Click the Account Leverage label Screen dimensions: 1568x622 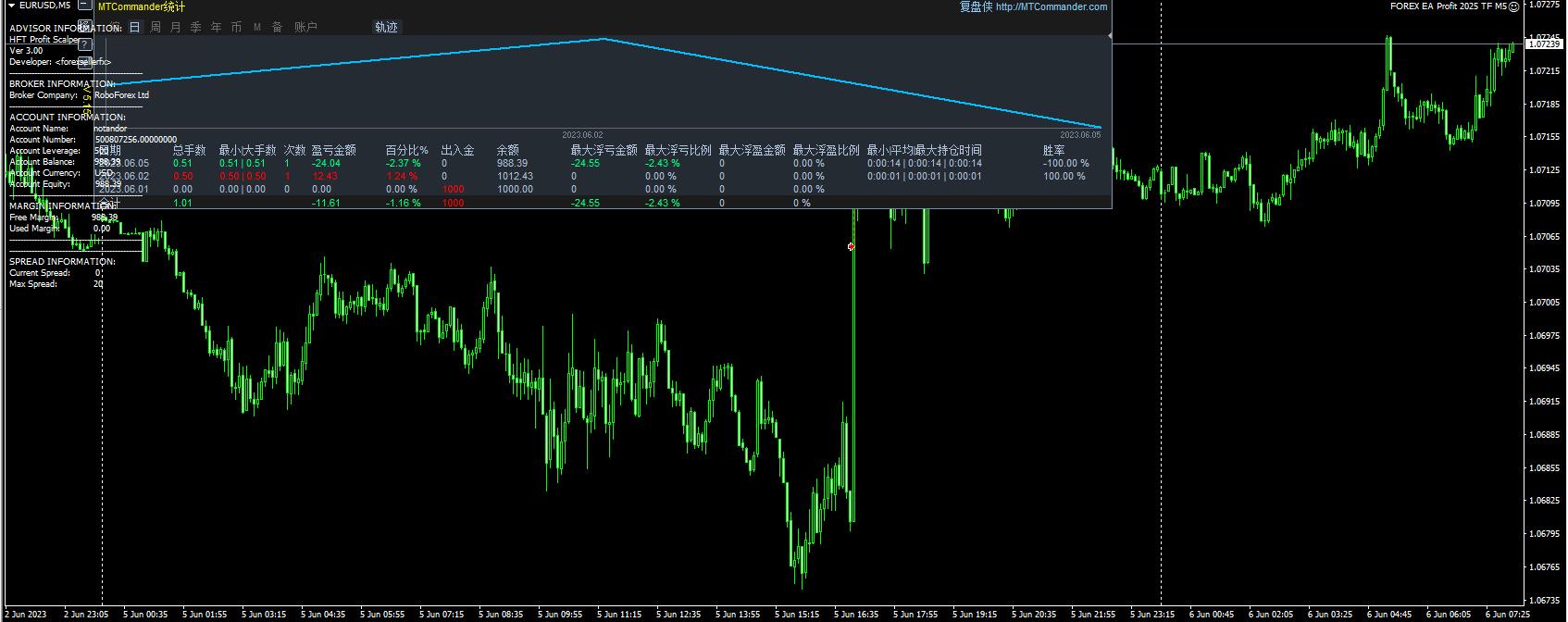click(x=44, y=151)
